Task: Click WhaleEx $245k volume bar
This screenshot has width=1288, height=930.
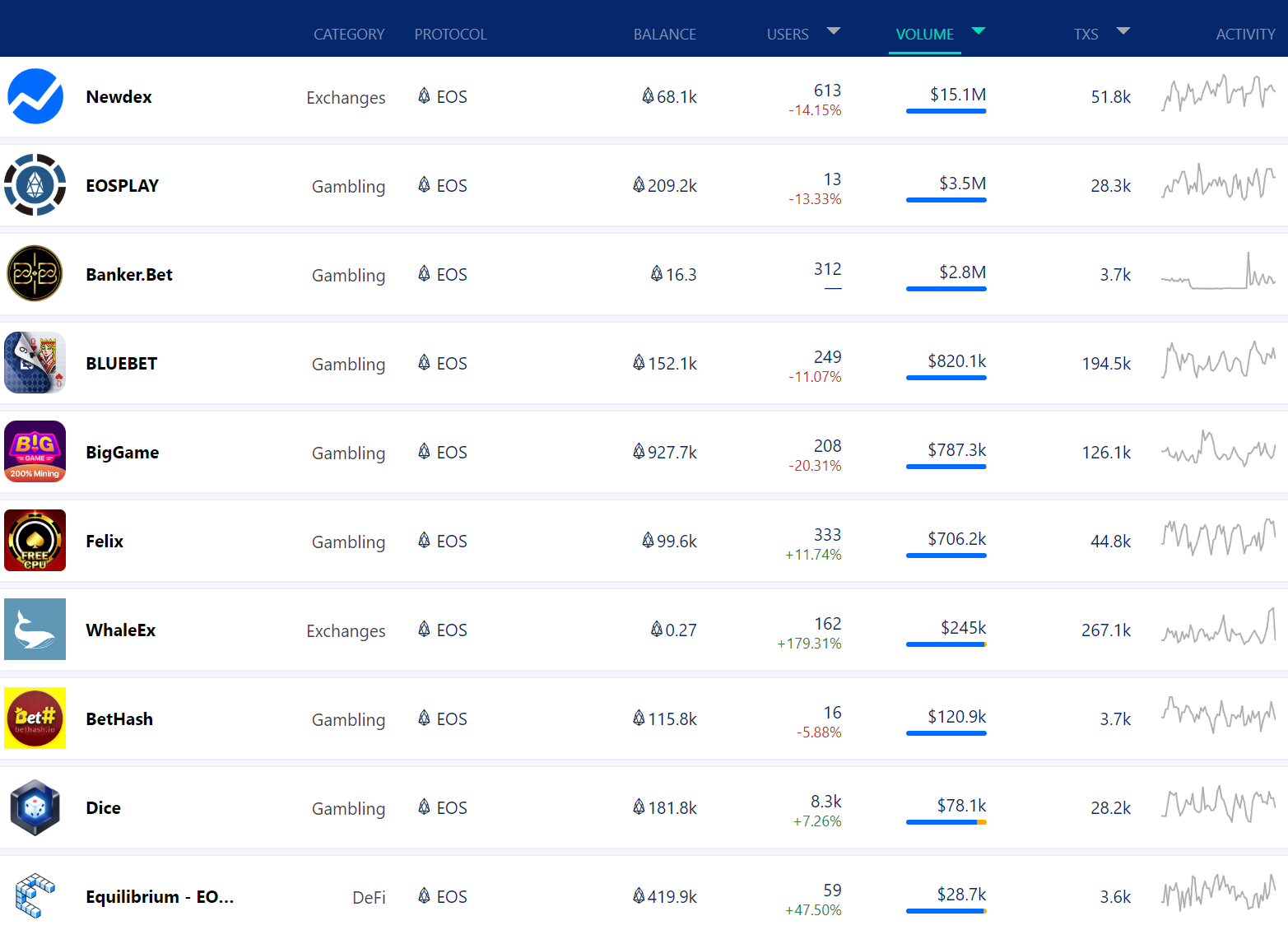Action: (946, 644)
